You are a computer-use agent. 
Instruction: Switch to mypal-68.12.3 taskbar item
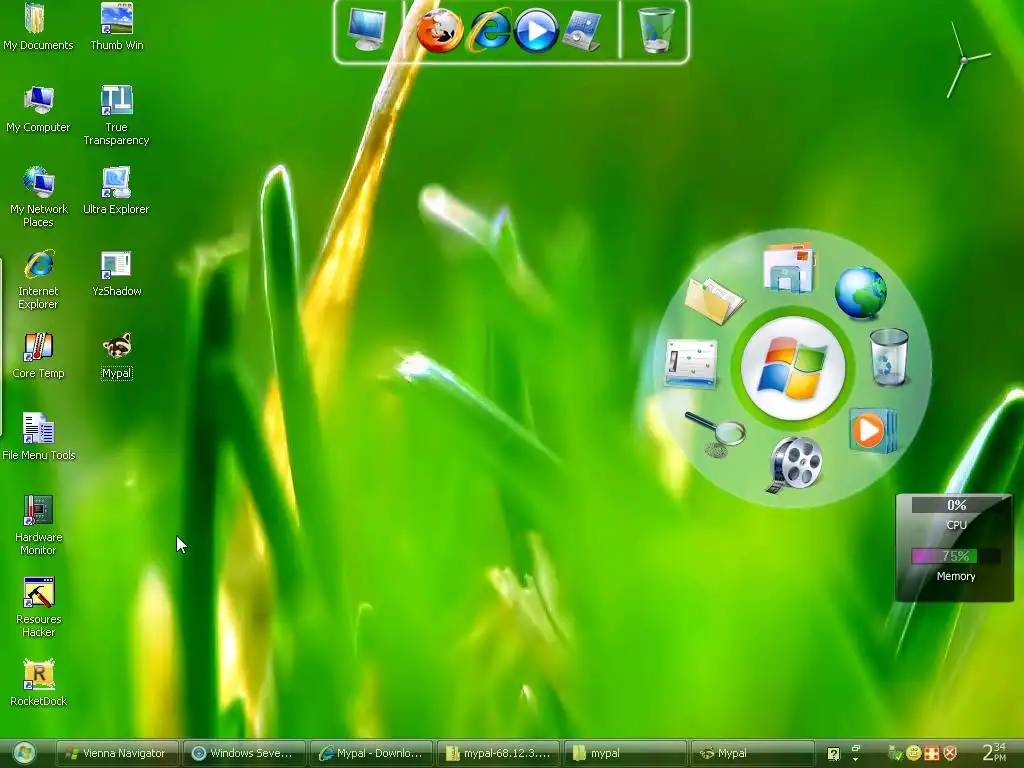coord(498,753)
